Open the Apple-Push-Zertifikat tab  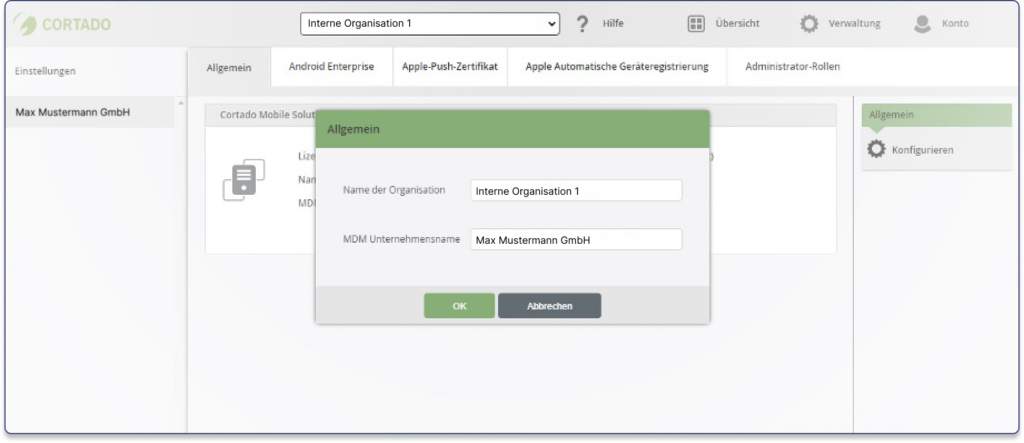[x=450, y=67]
